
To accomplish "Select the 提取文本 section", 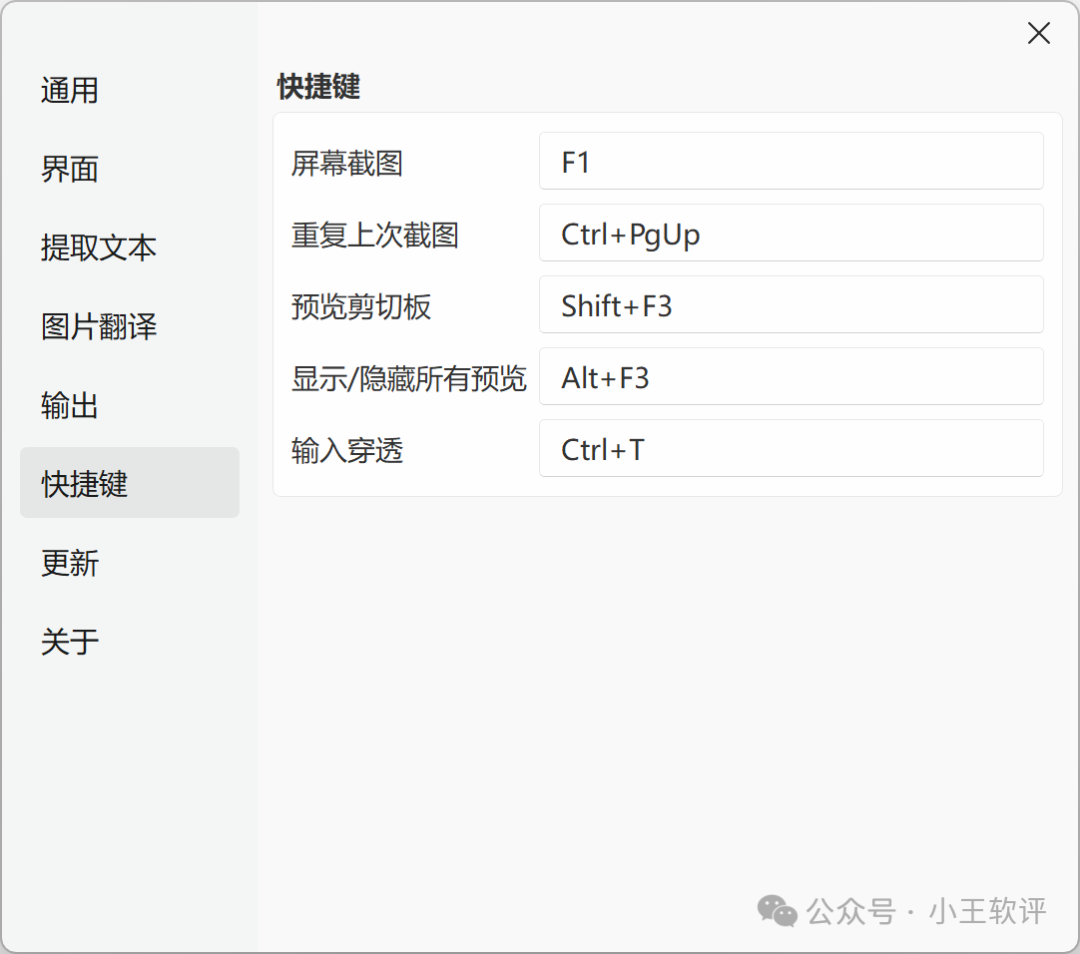I will tap(98, 248).
